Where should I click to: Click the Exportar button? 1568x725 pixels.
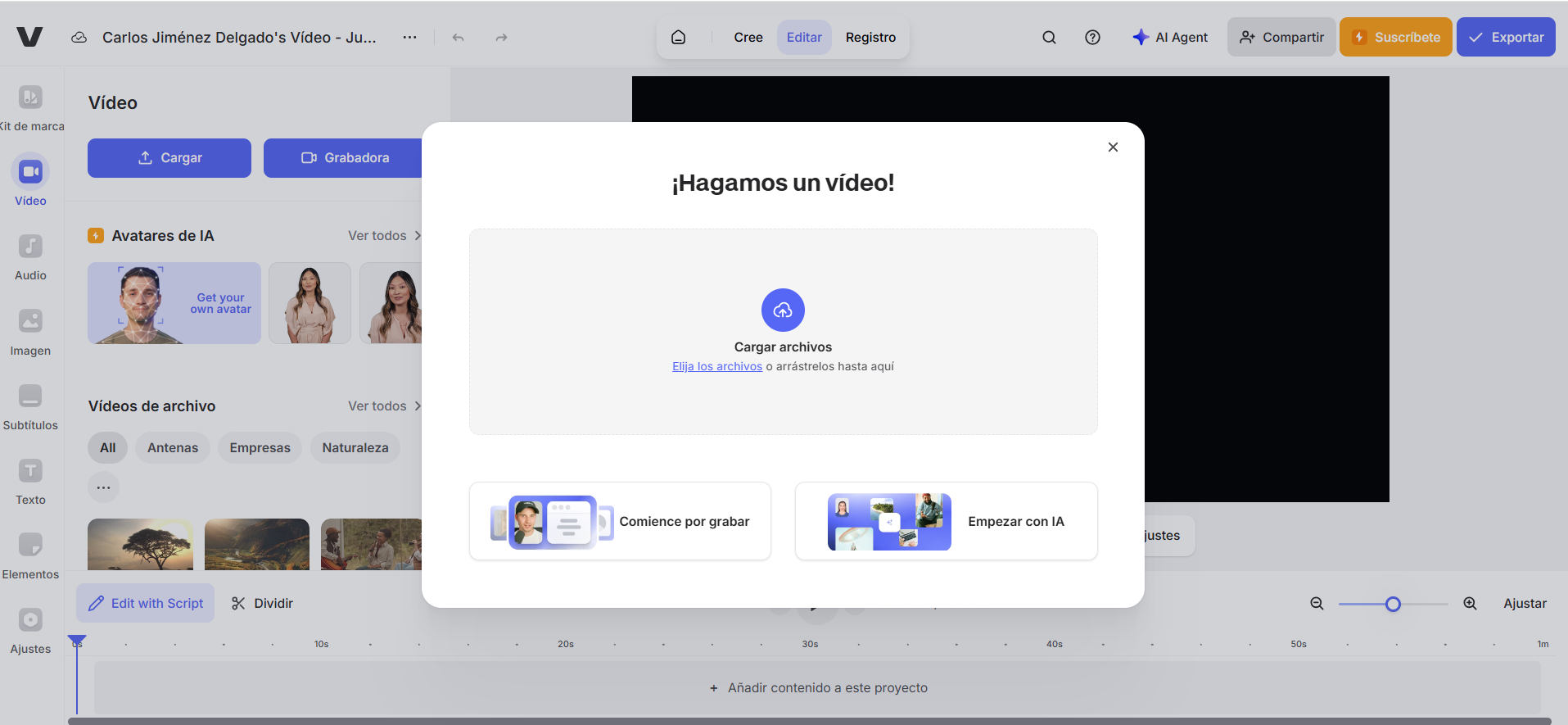tap(1505, 38)
